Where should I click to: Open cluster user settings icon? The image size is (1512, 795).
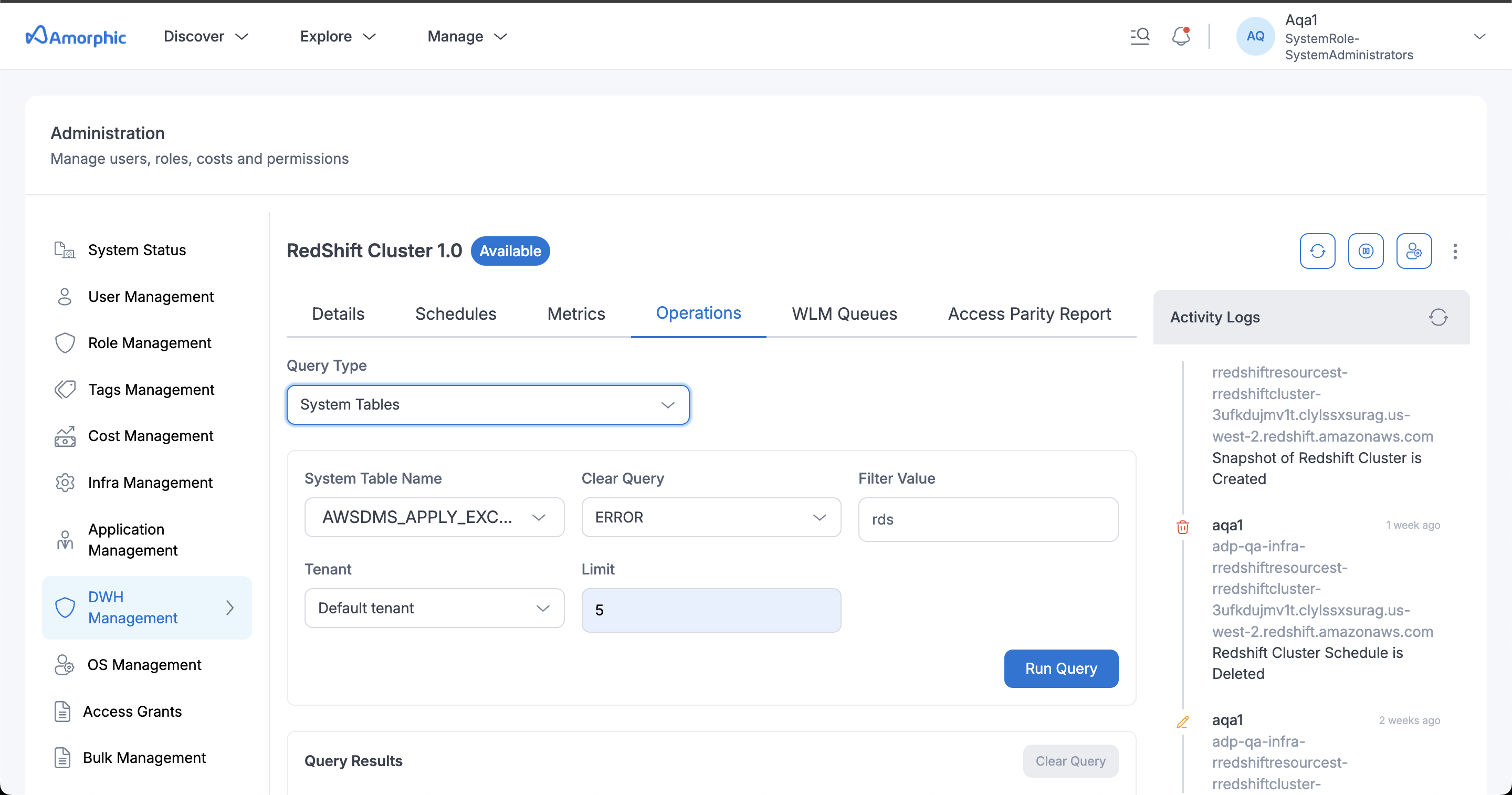pyautogui.click(x=1413, y=252)
